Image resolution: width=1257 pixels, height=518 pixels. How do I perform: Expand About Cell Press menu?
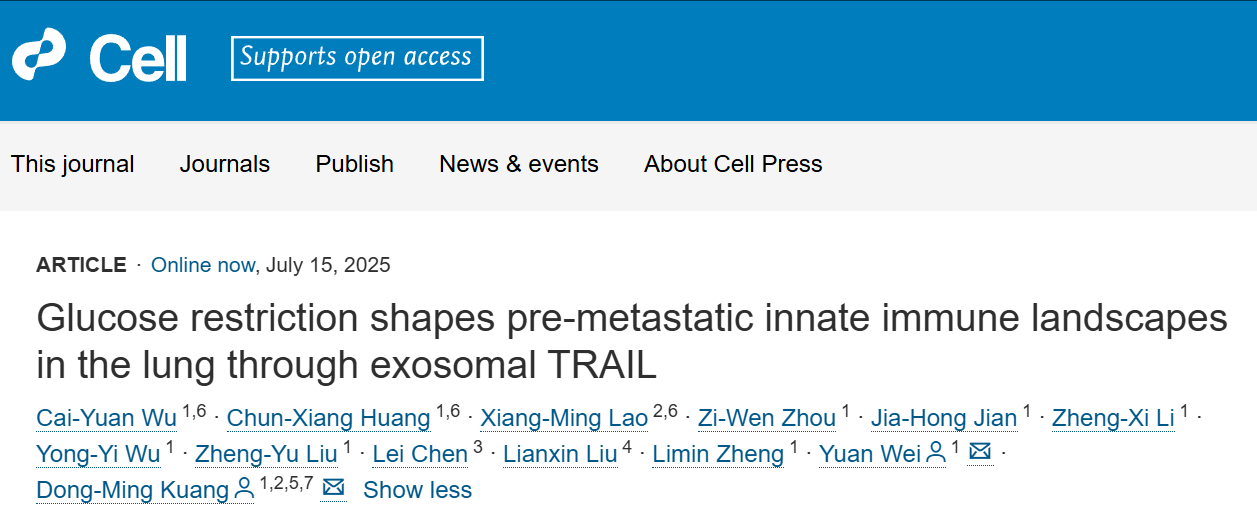733,164
